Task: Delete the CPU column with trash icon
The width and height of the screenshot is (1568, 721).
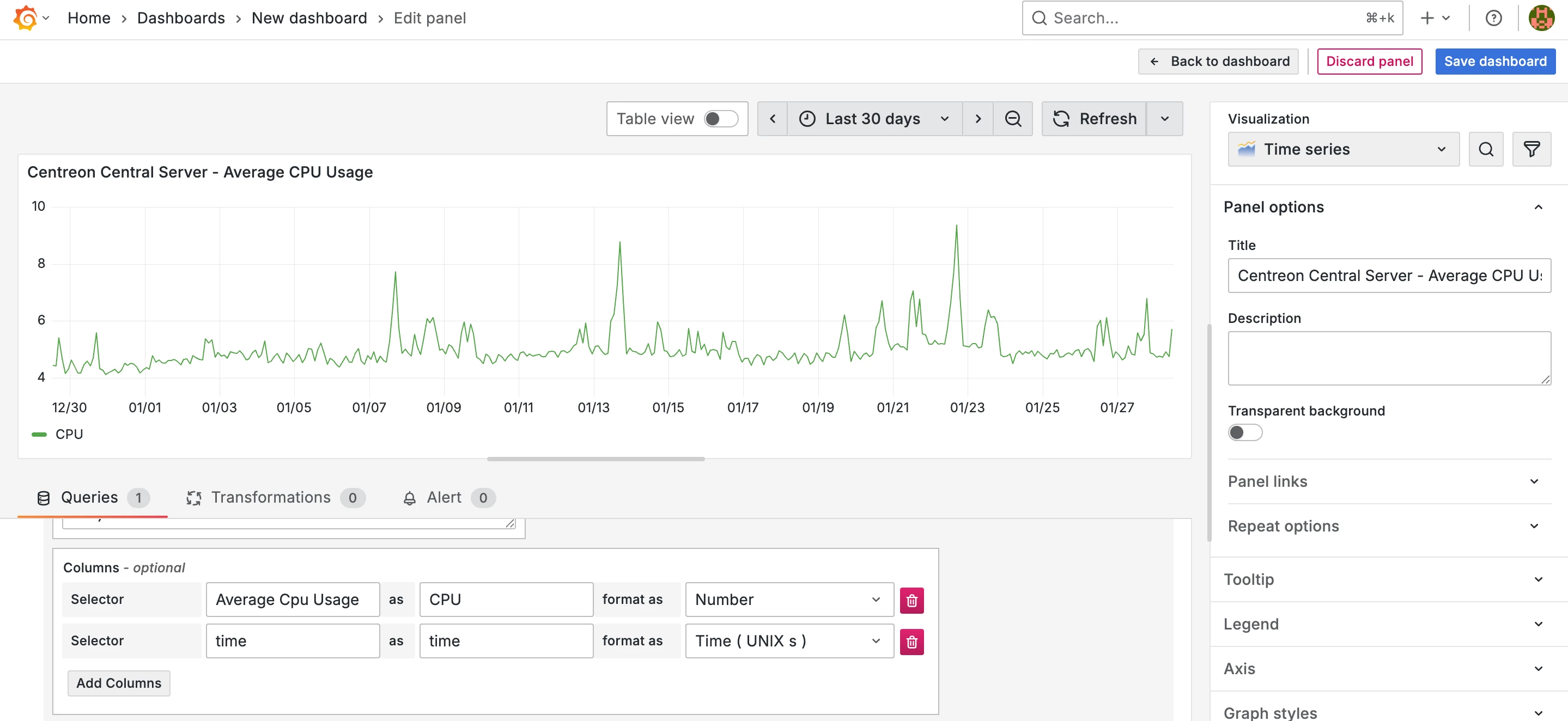Action: [911, 600]
